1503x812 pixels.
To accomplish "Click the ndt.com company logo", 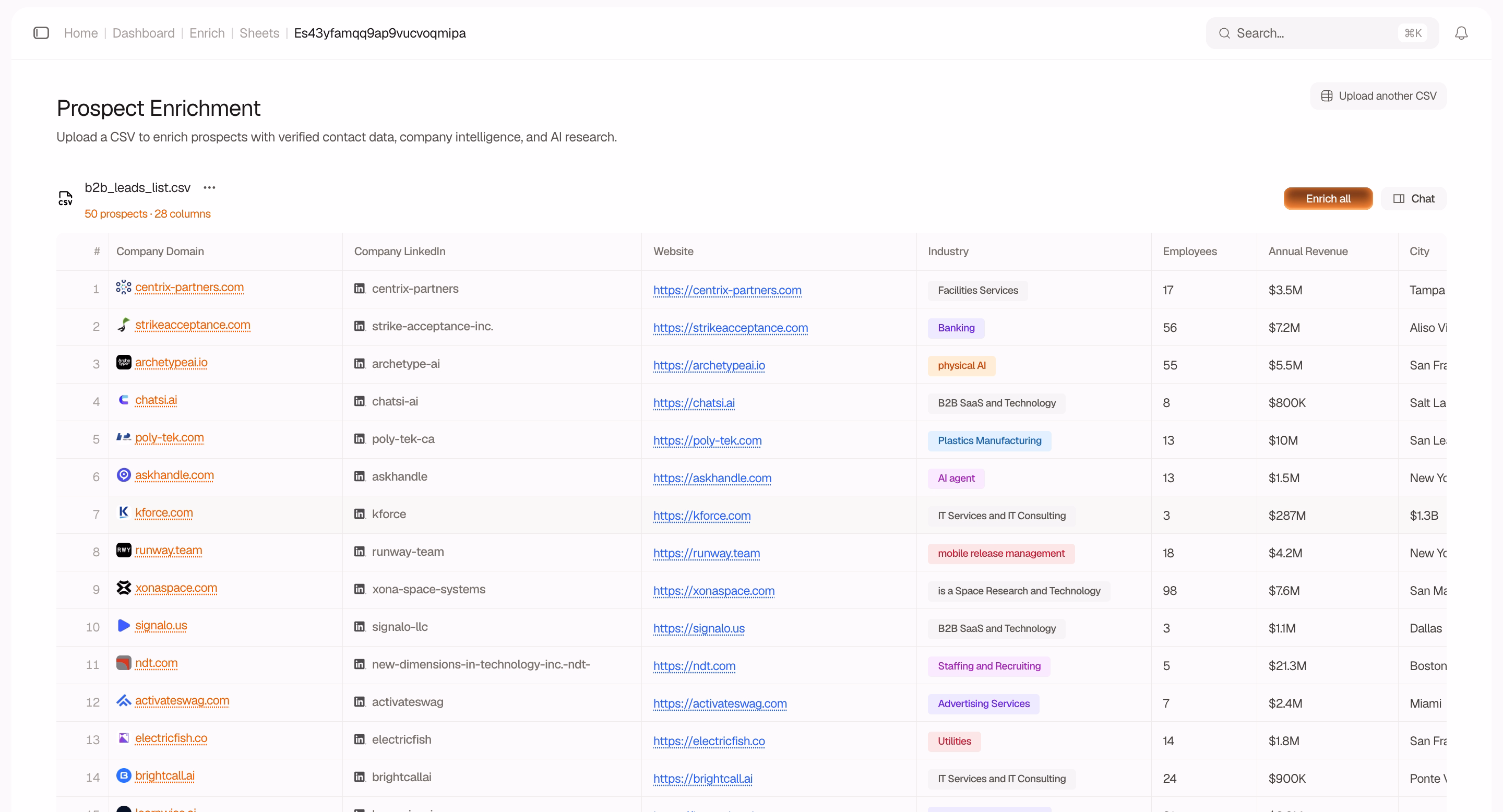I will (x=124, y=663).
